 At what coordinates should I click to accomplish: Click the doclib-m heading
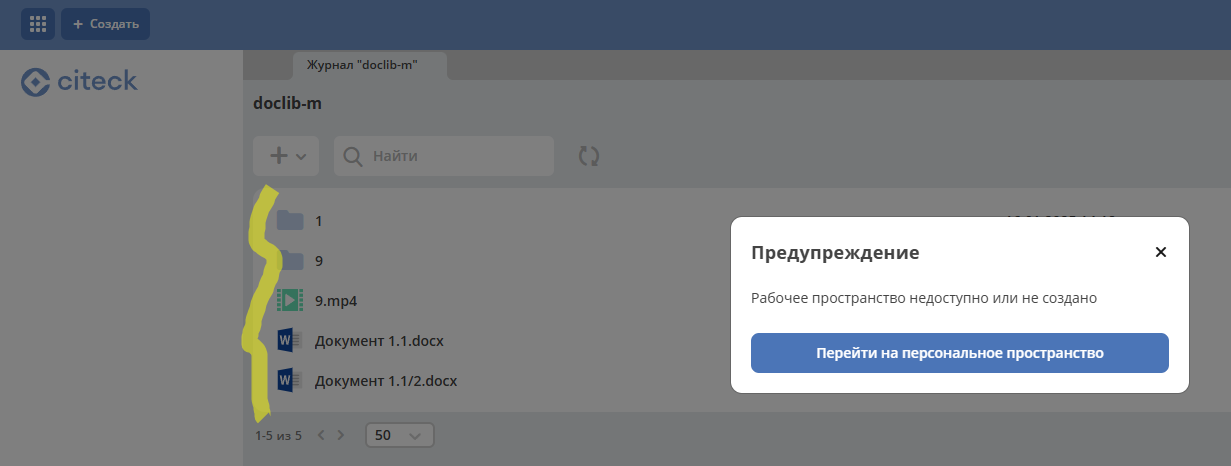[288, 104]
